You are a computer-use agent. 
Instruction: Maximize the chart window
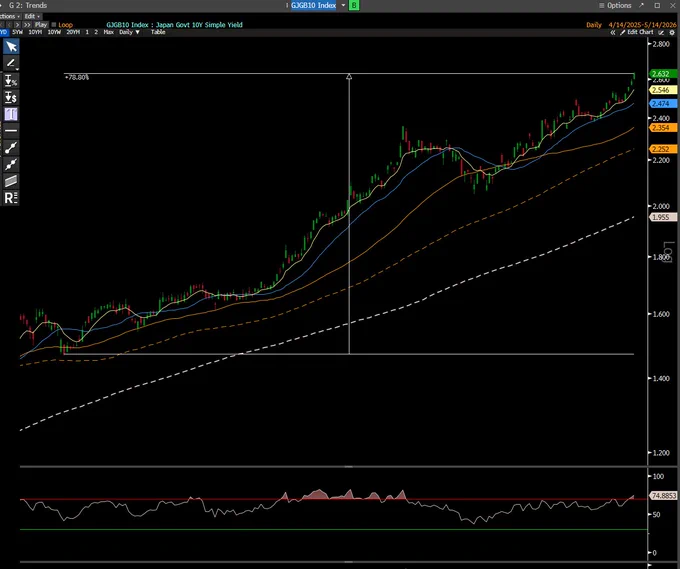657,5
